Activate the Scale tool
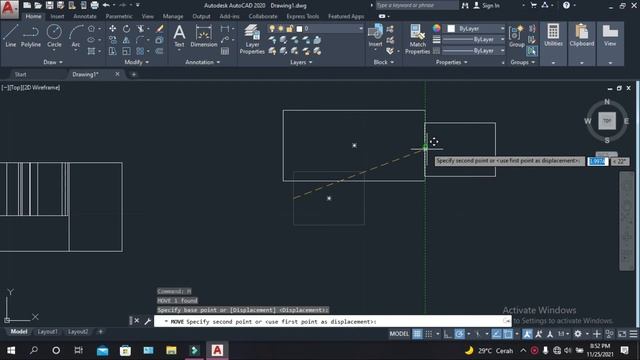640x360 pixels. pos(127,51)
